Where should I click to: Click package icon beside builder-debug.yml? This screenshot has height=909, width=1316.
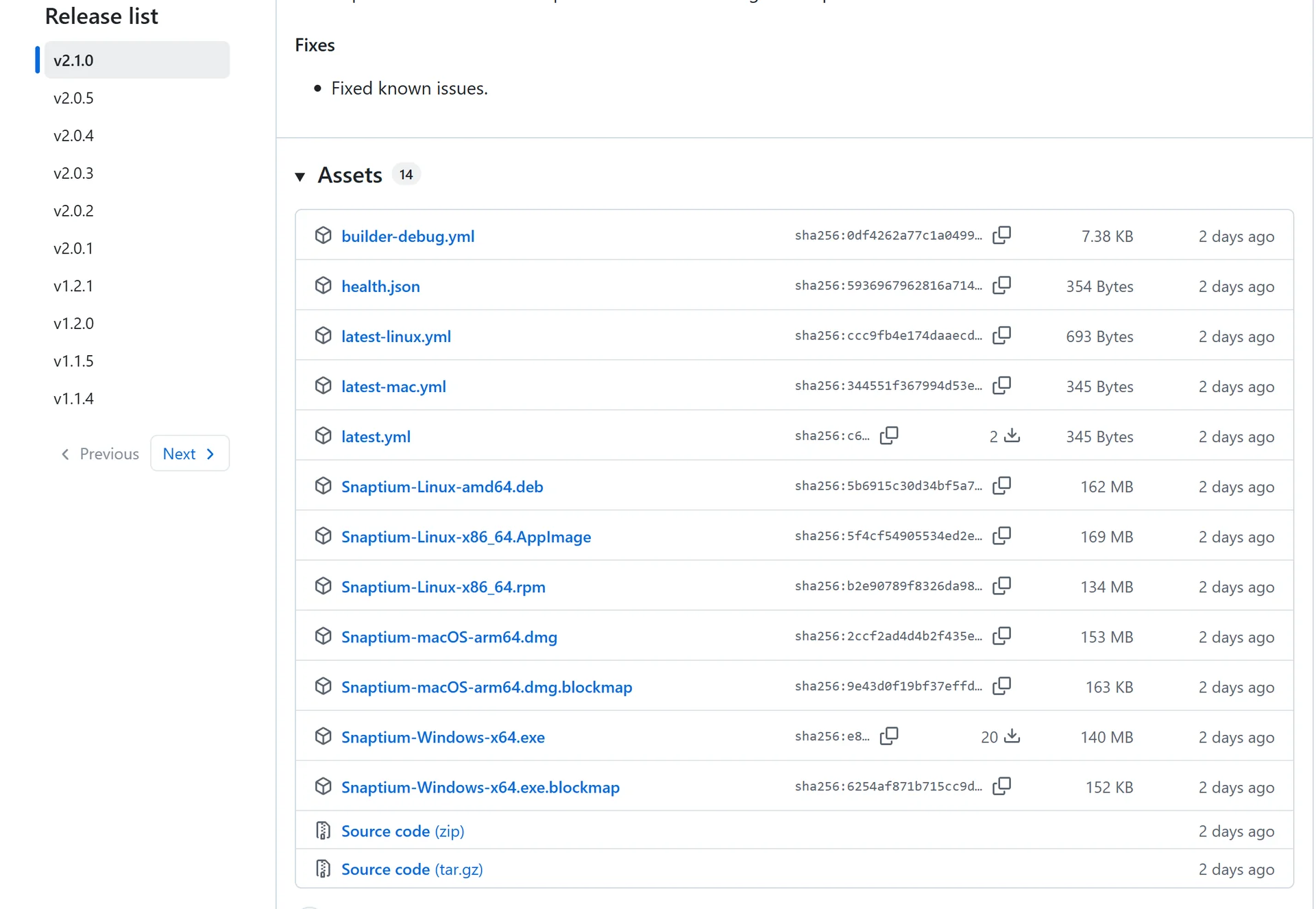pyautogui.click(x=323, y=235)
